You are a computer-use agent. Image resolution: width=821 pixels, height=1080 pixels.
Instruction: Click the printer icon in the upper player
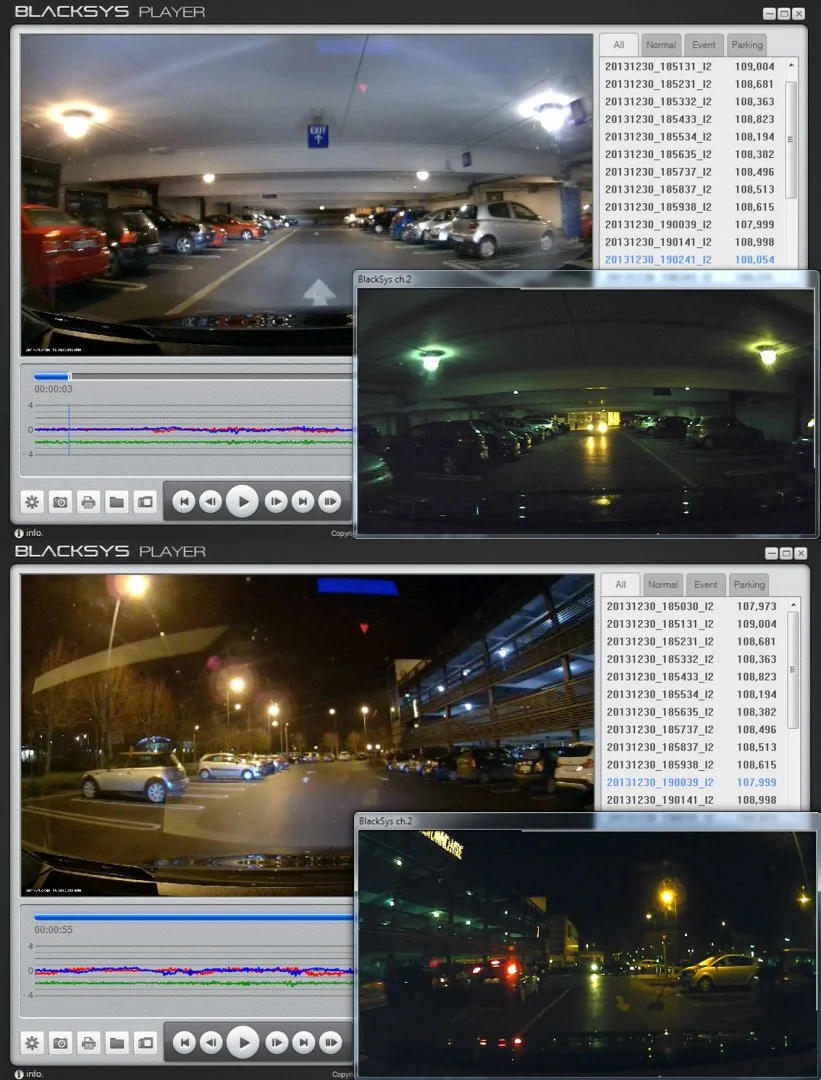click(89, 502)
